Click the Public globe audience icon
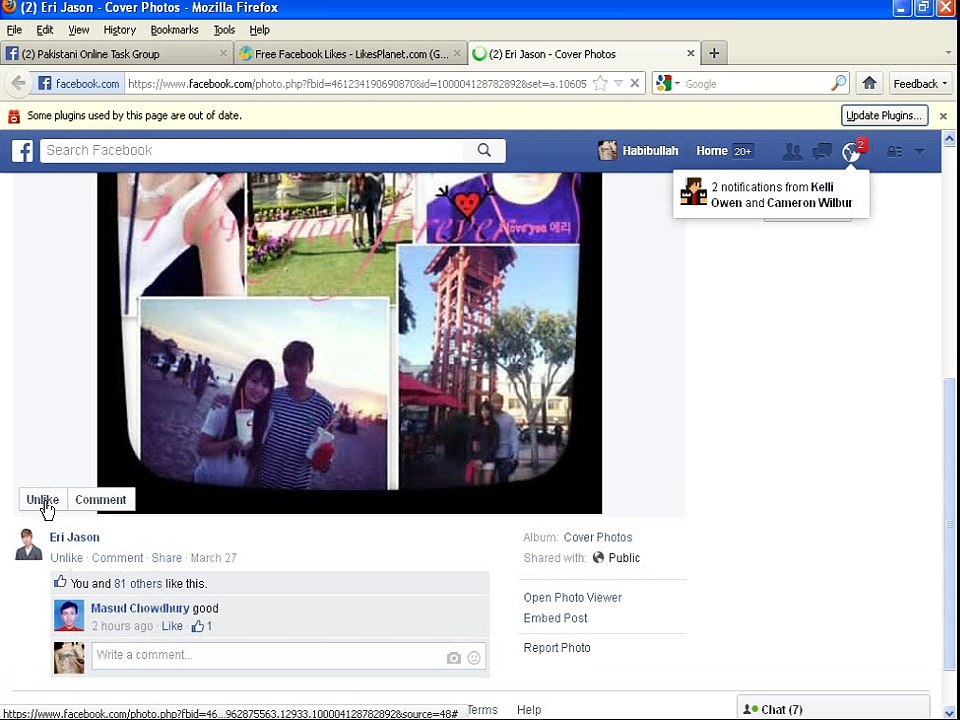The height and width of the screenshot is (720, 960). (599, 558)
